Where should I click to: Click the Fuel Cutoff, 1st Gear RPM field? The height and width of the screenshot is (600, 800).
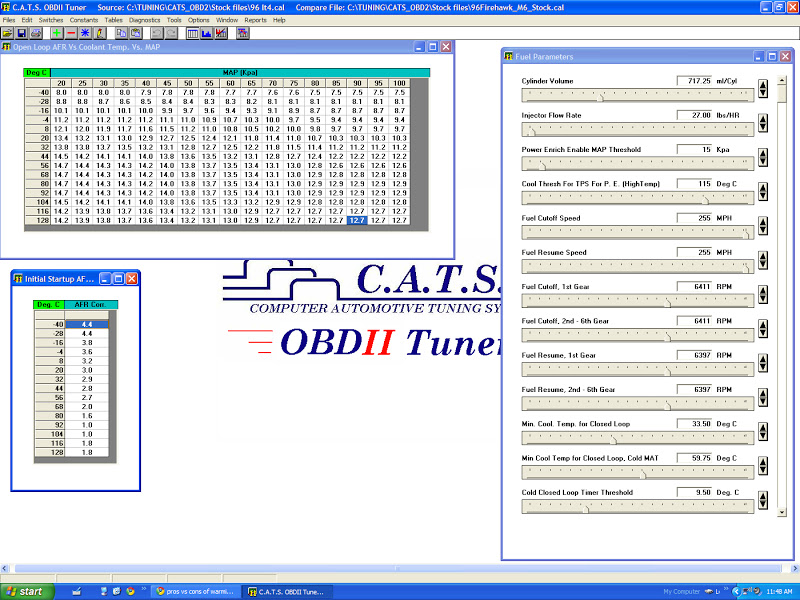point(694,286)
